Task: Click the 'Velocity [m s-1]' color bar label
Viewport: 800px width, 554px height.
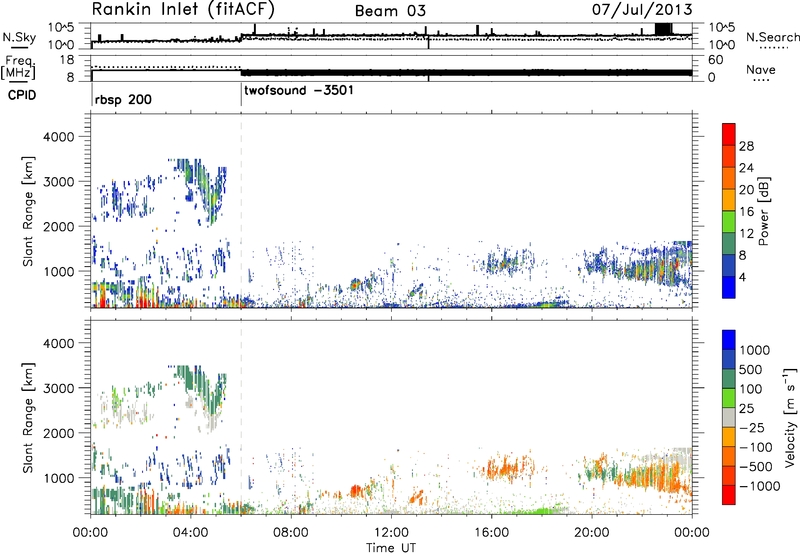Action: pos(790,417)
